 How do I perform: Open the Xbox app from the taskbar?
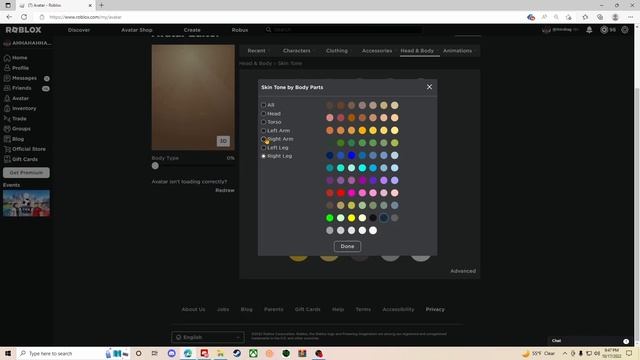253,353
